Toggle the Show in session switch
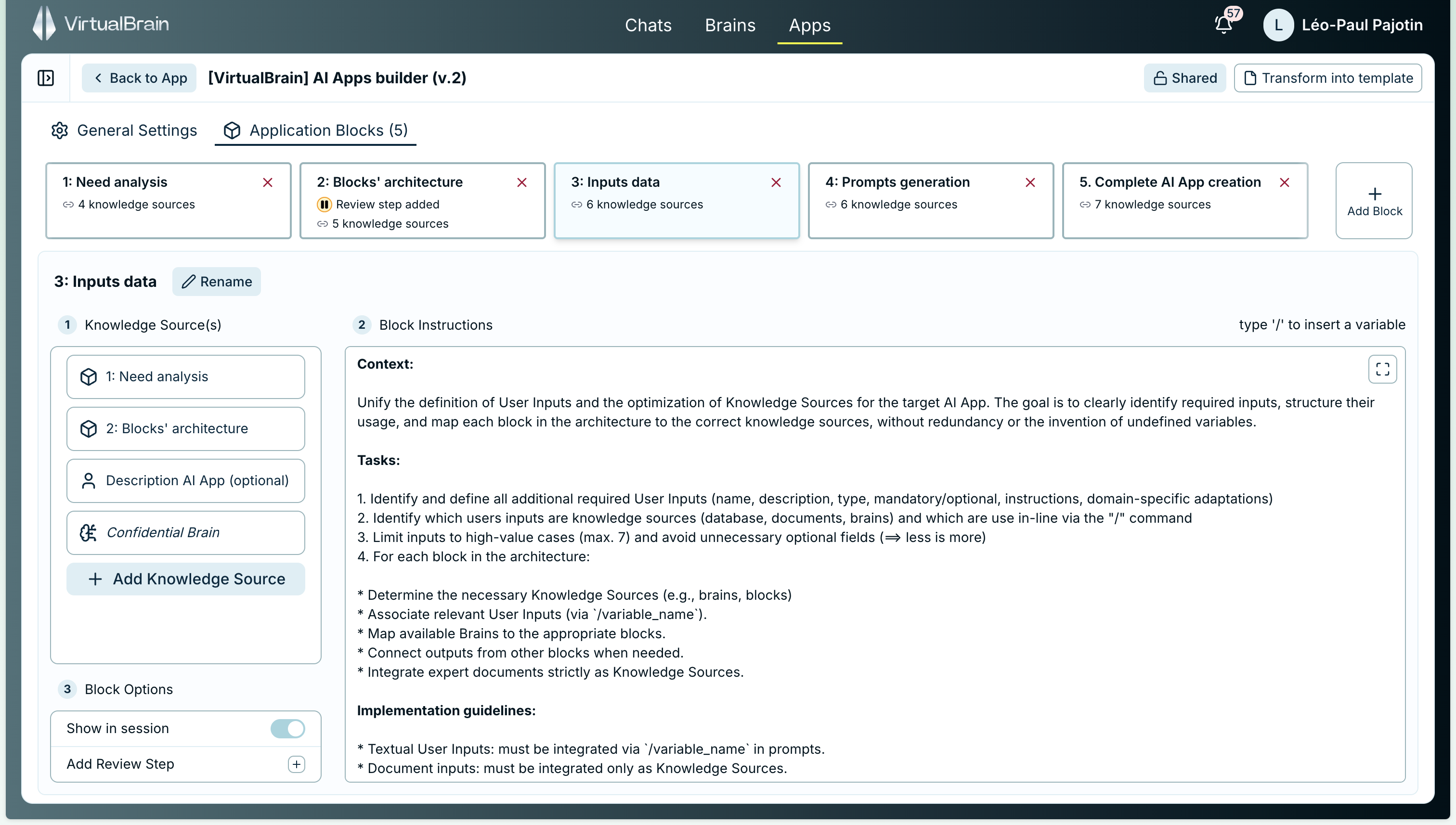Viewport: 1456px width, 825px height. (x=287, y=729)
